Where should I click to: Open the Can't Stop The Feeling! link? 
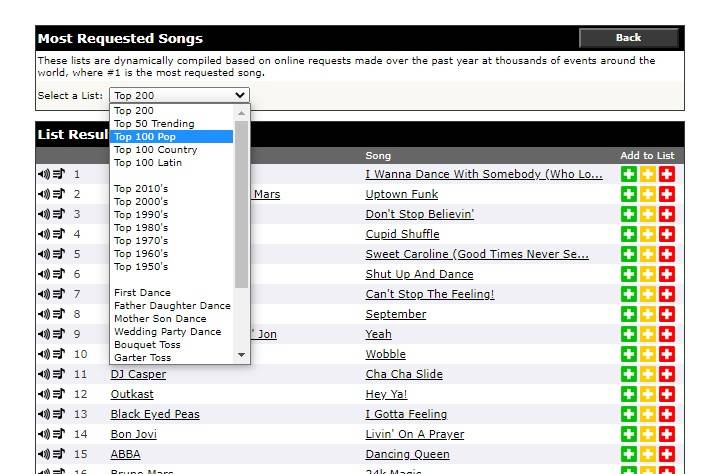430,294
